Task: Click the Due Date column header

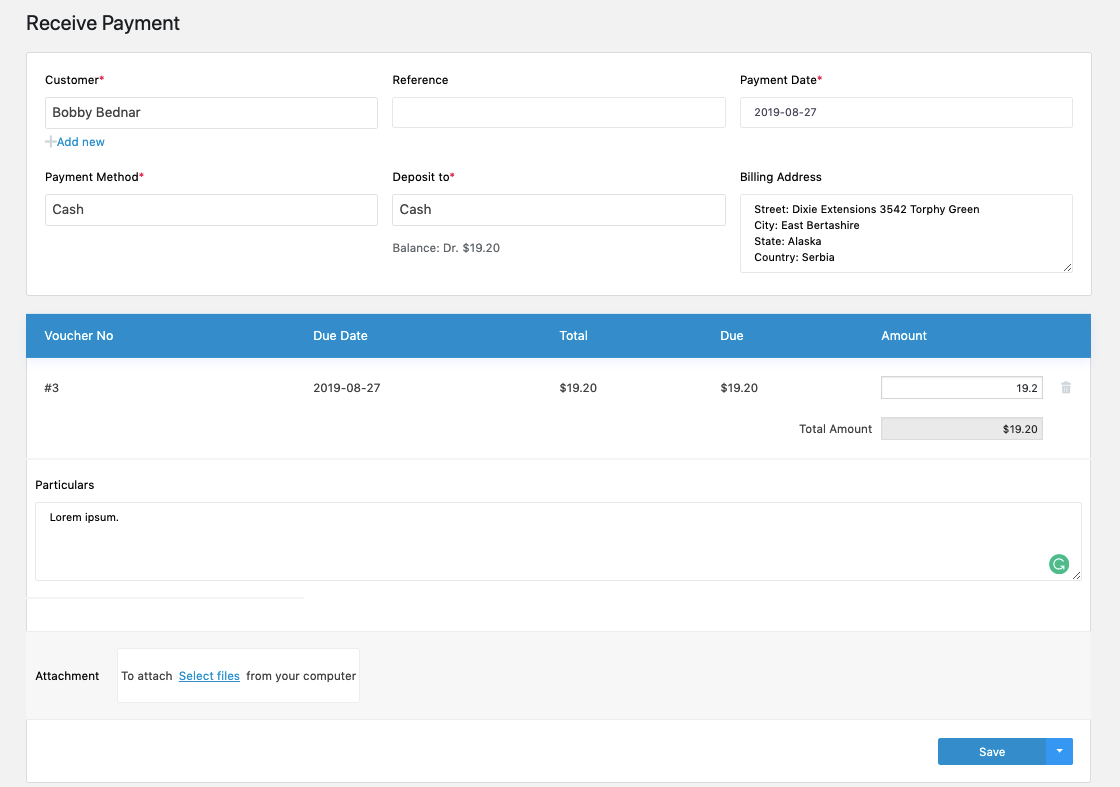Action: tap(340, 335)
